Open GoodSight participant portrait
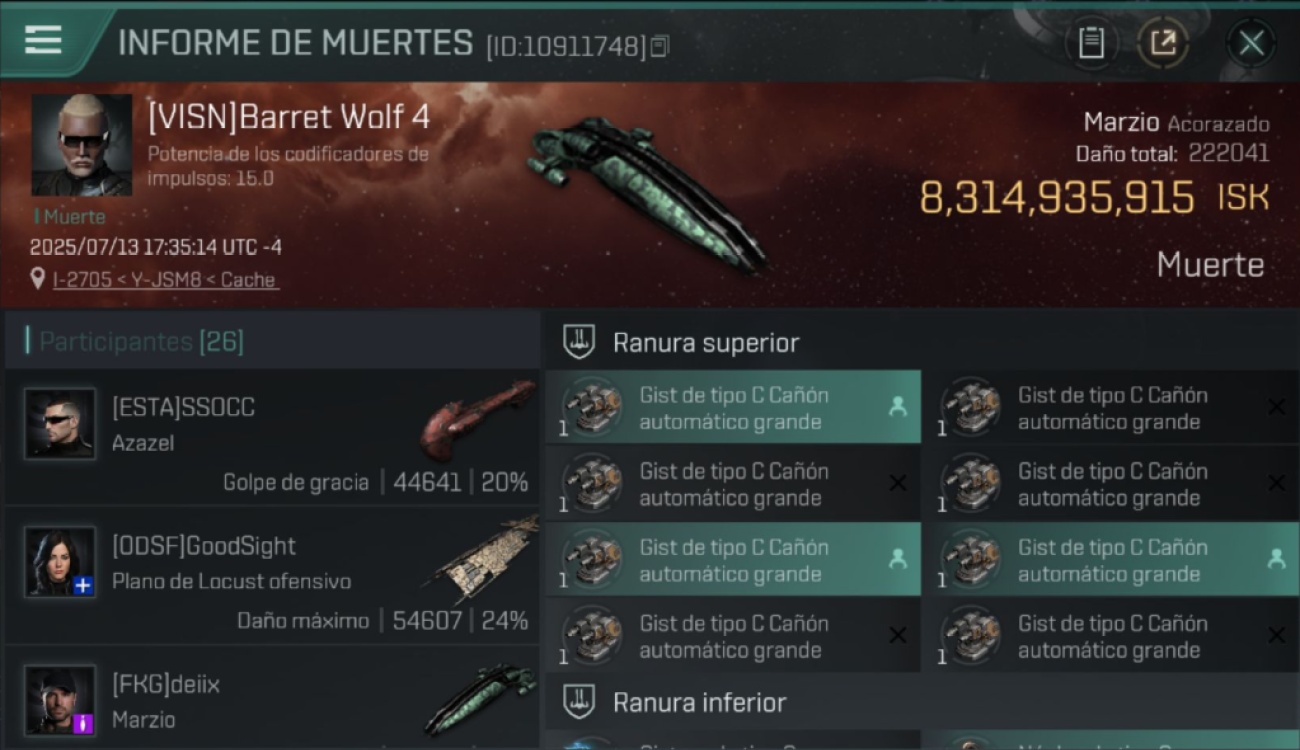Viewport: 1300px width, 750px height. (60, 562)
